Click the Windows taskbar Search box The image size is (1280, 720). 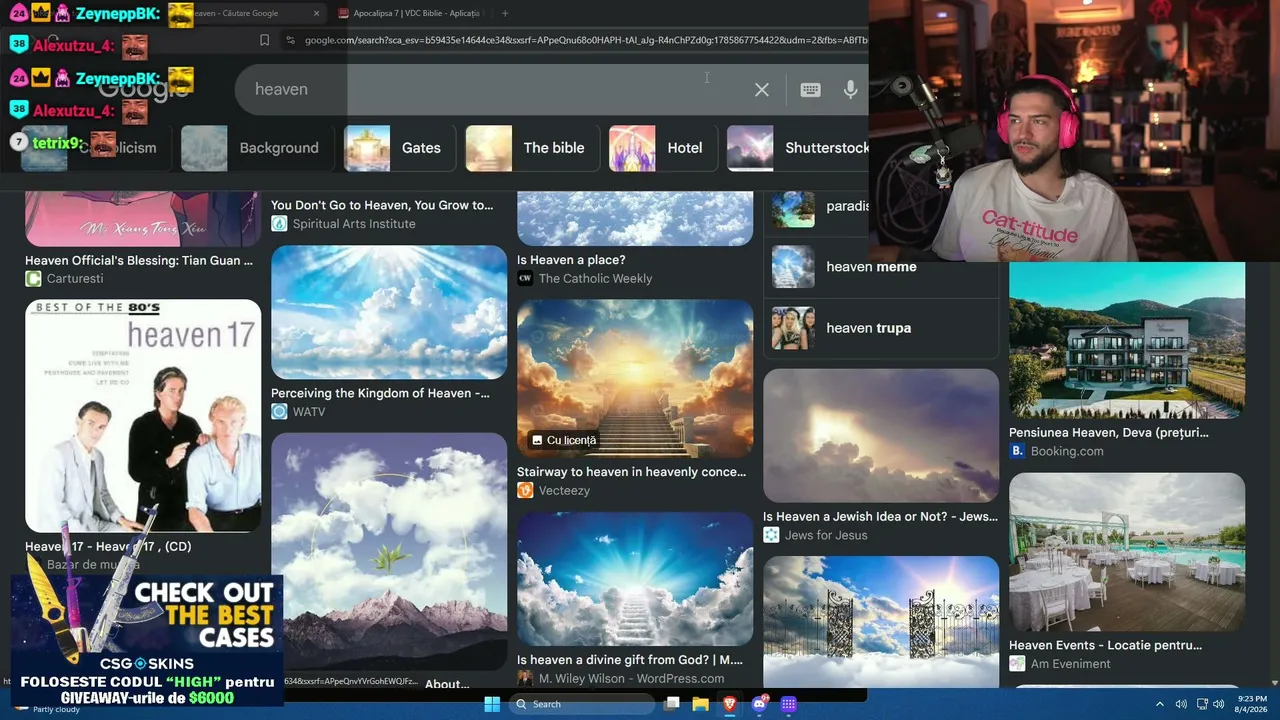pyautogui.click(x=582, y=704)
